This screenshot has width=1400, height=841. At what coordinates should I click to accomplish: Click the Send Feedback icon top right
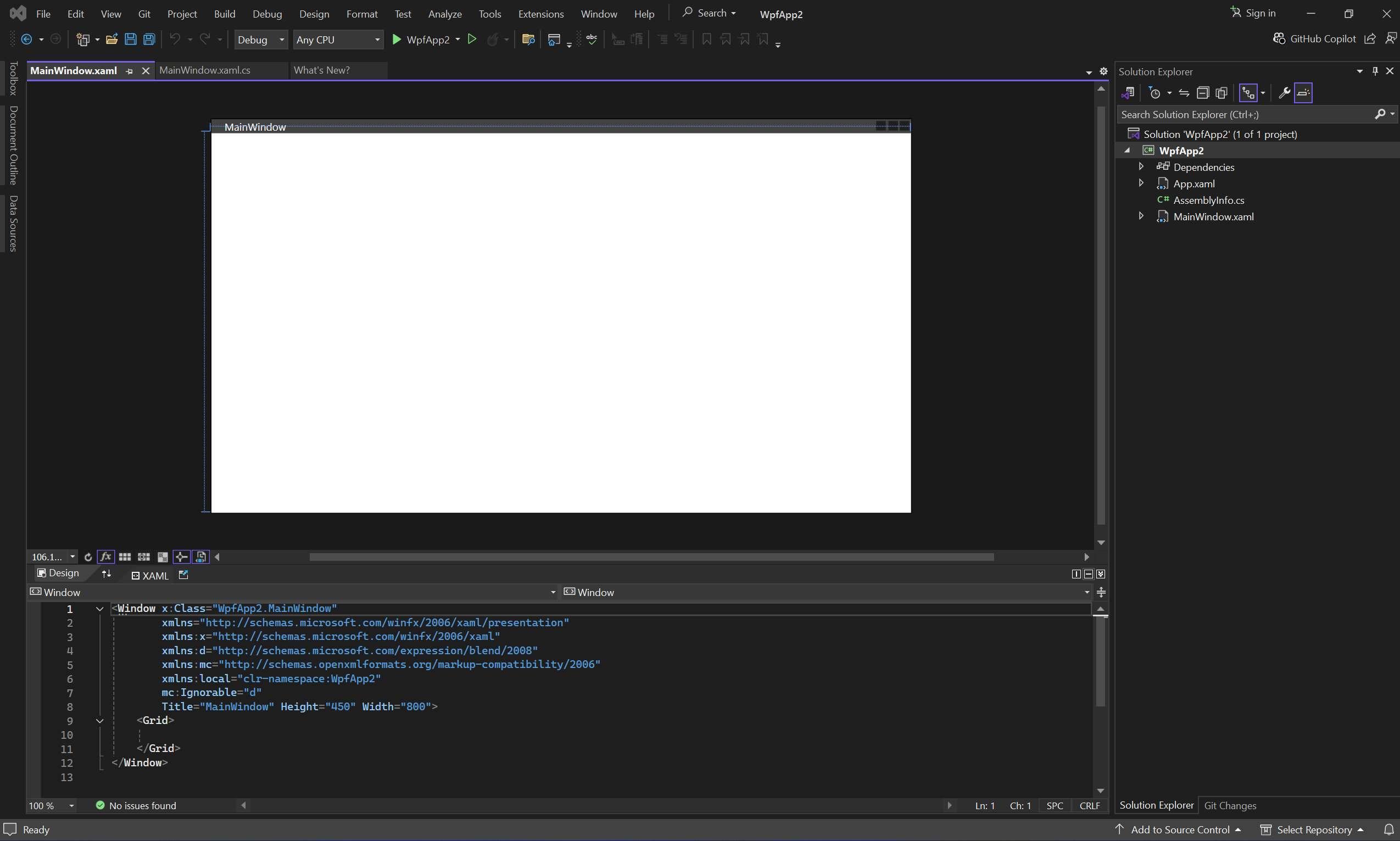[1391, 38]
